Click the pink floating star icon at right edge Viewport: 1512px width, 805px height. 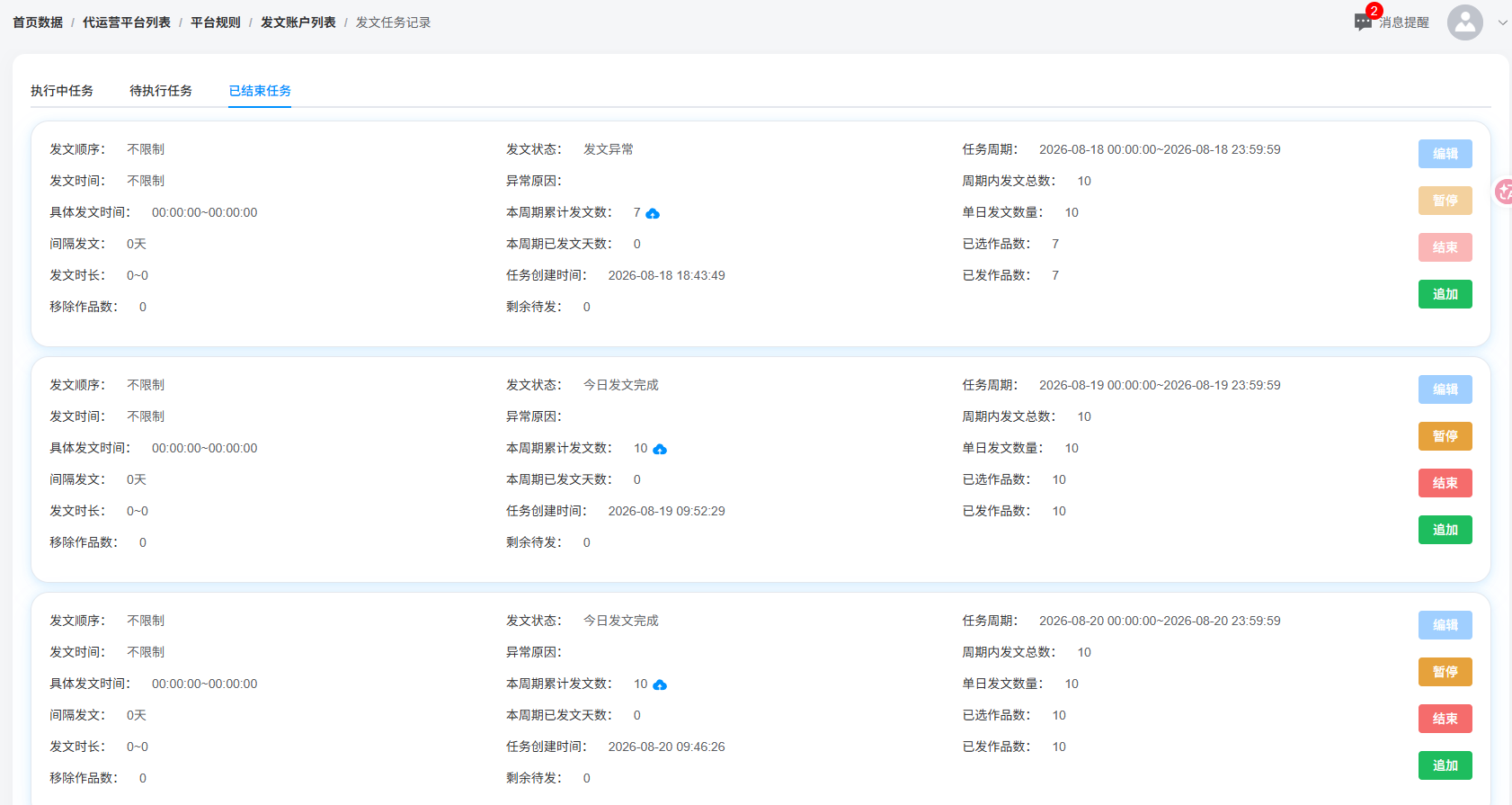click(1504, 191)
